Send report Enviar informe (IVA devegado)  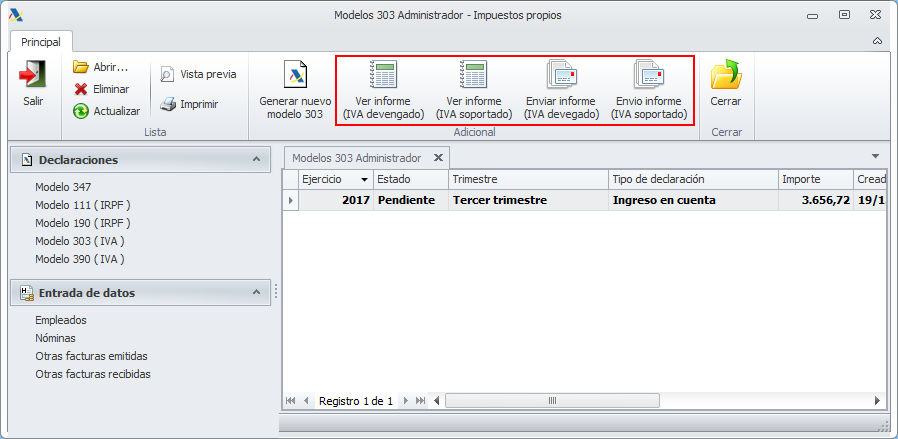(561, 89)
